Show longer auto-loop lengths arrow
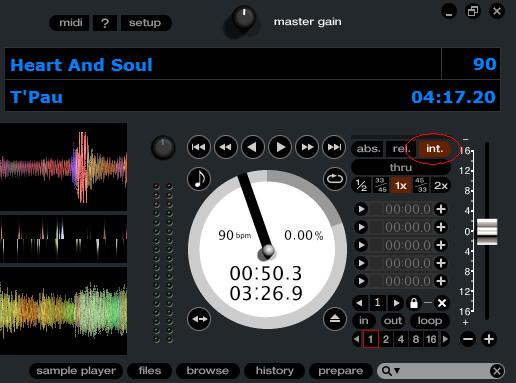Image resolution: width=516 pixels, height=383 pixels. coord(445,339)
